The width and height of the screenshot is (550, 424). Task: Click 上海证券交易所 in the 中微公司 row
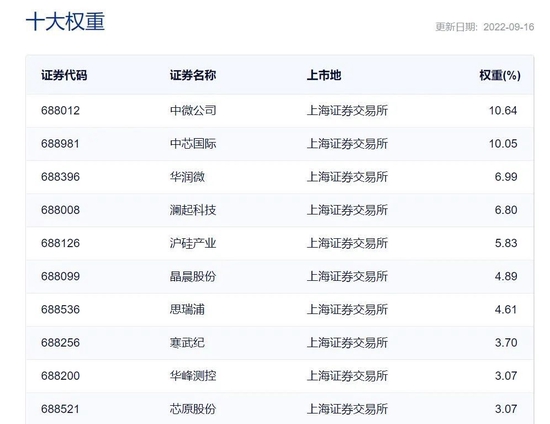point(347,110)
